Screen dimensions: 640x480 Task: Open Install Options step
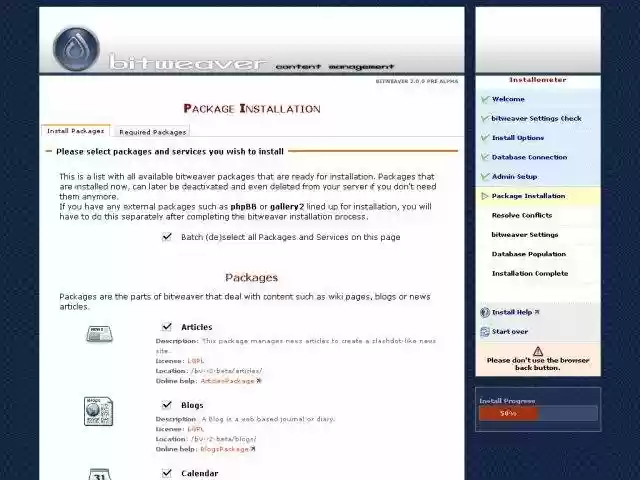[518, 138]
